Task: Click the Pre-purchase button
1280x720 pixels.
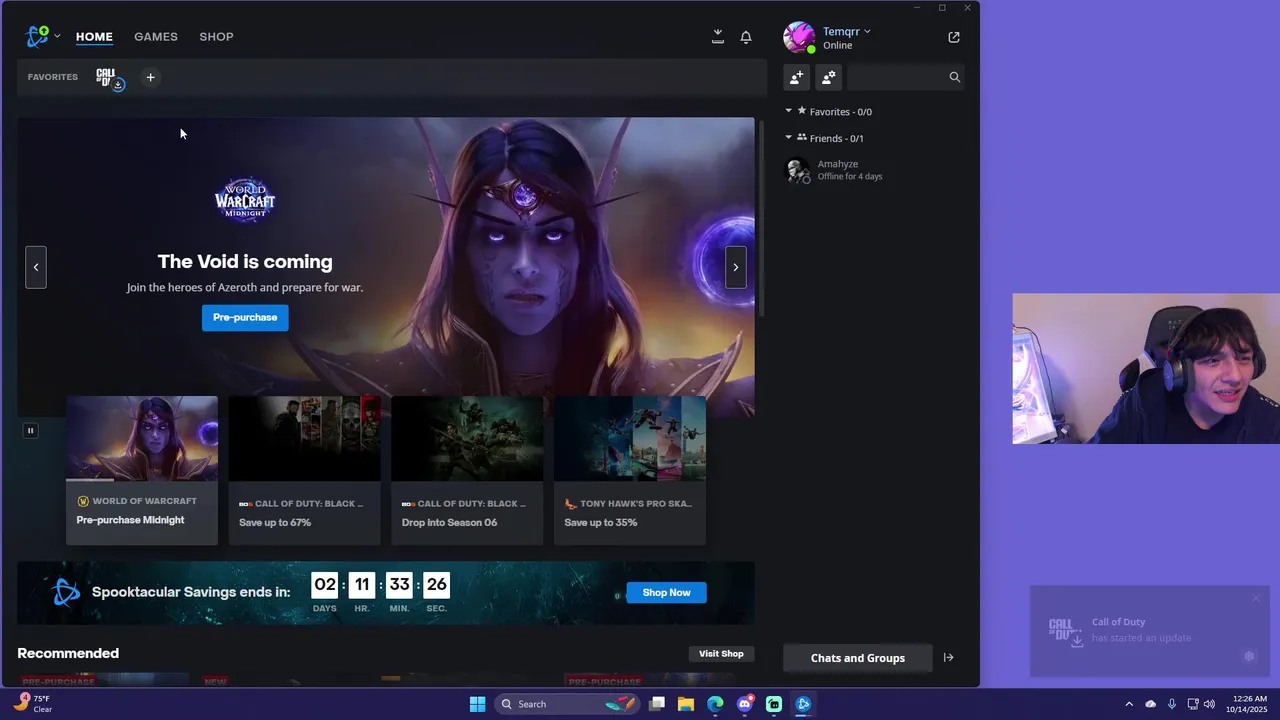Action: [x=245, y=317]
